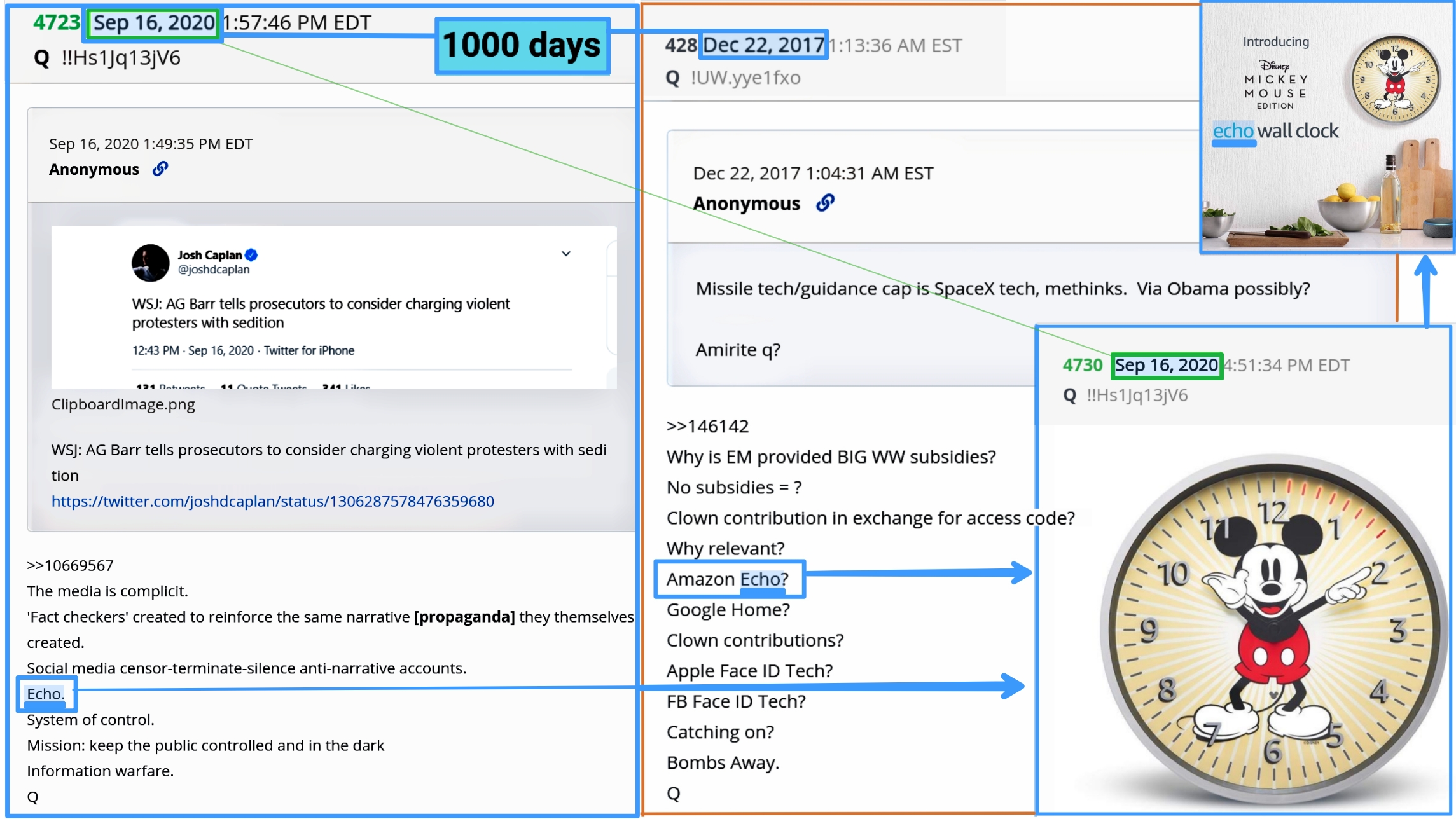Open the echo wall clock advertisement image
1456x819 pixels.
pyautogui.click(x=1327, y=127)
